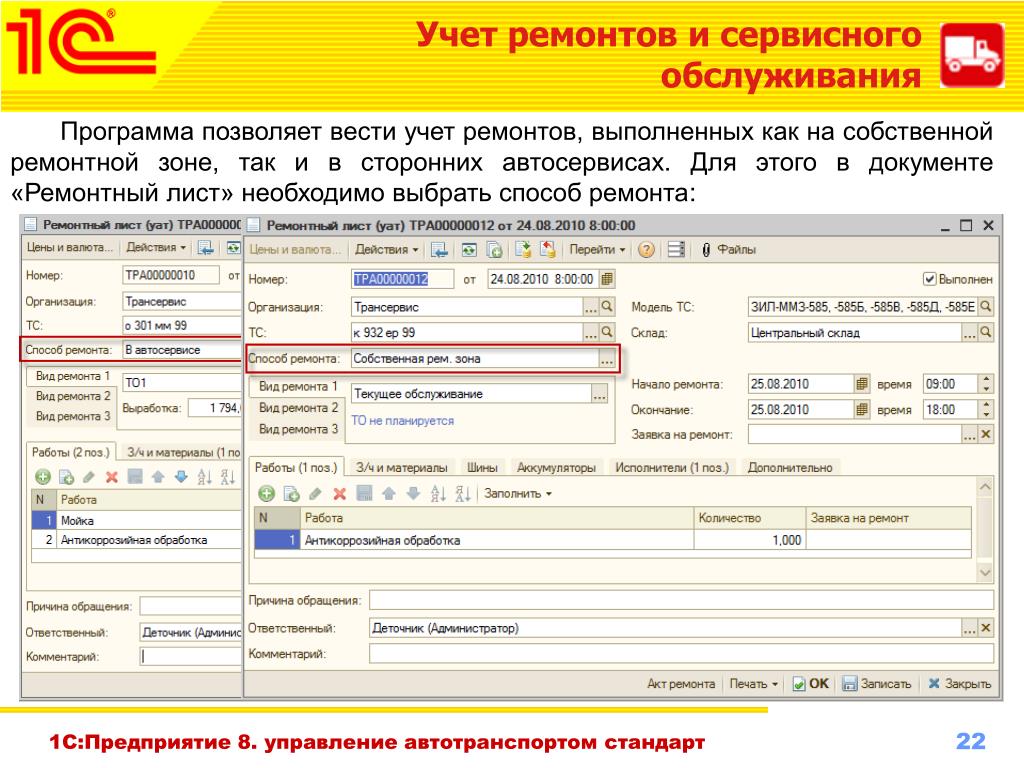1024x768 pixels.
Task: Click Количество column header
Action: pyautogui.click(x=749, y=518)
